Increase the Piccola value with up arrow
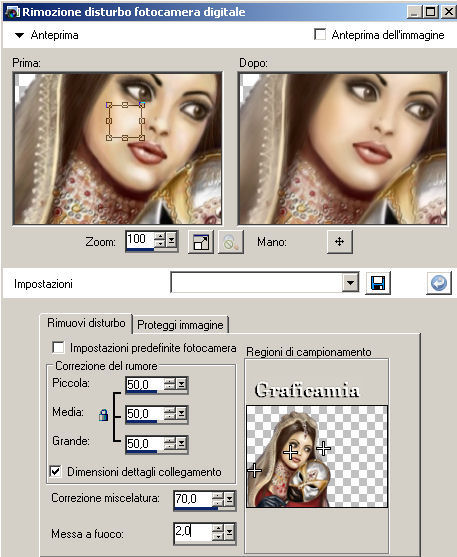The width and height of the screenshot is (457, 557). 170,380
